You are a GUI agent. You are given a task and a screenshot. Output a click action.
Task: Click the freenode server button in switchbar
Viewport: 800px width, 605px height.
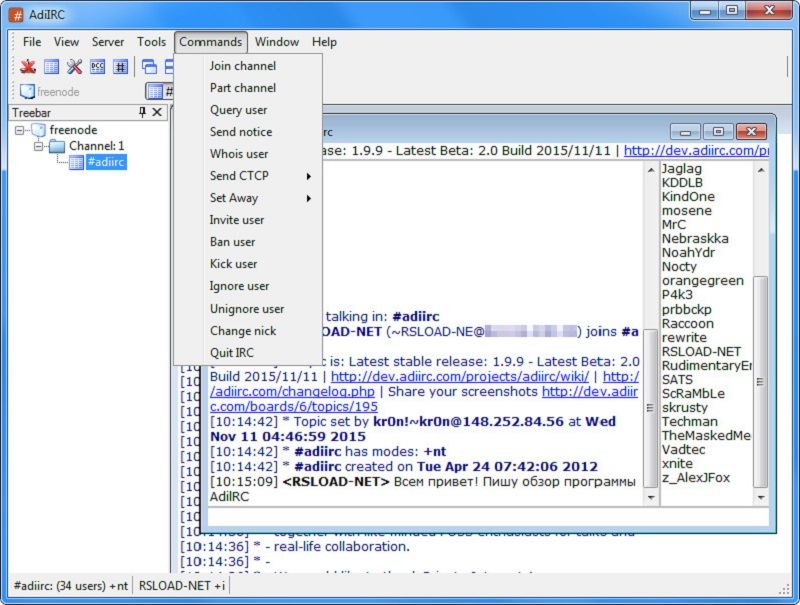pos(50,92)
